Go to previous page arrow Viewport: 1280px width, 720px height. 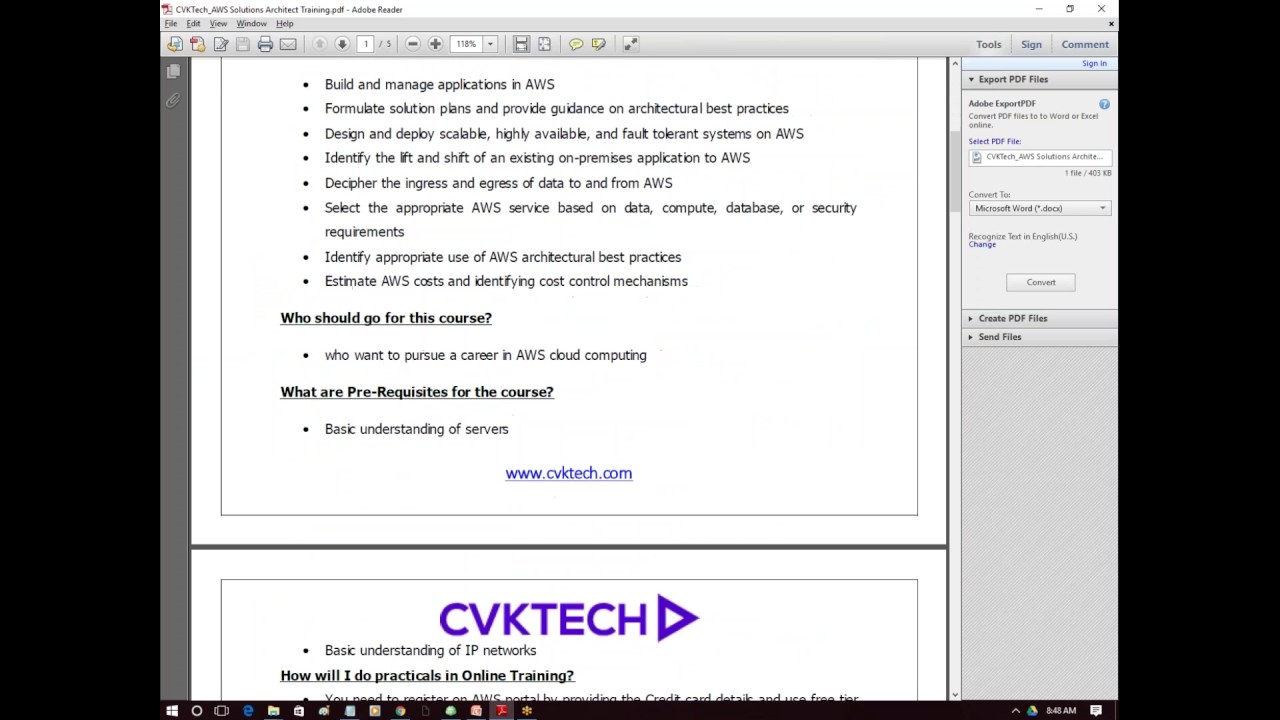tap(320, 44)
